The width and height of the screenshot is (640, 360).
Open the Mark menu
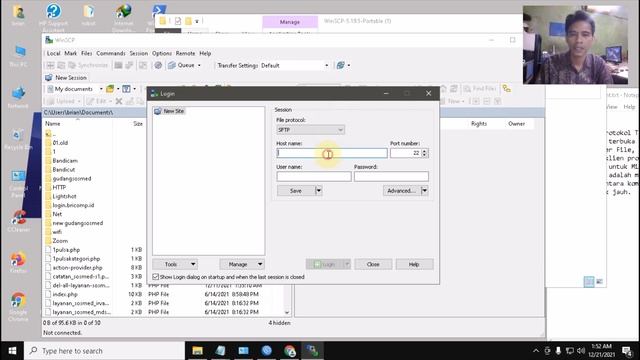click(x=71, y=53)
